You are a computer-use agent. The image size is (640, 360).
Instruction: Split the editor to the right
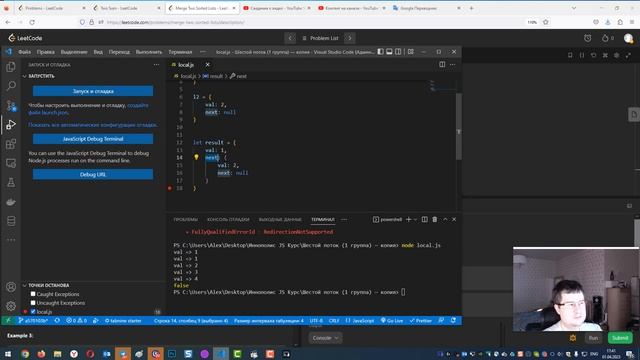tap(442, 64)
